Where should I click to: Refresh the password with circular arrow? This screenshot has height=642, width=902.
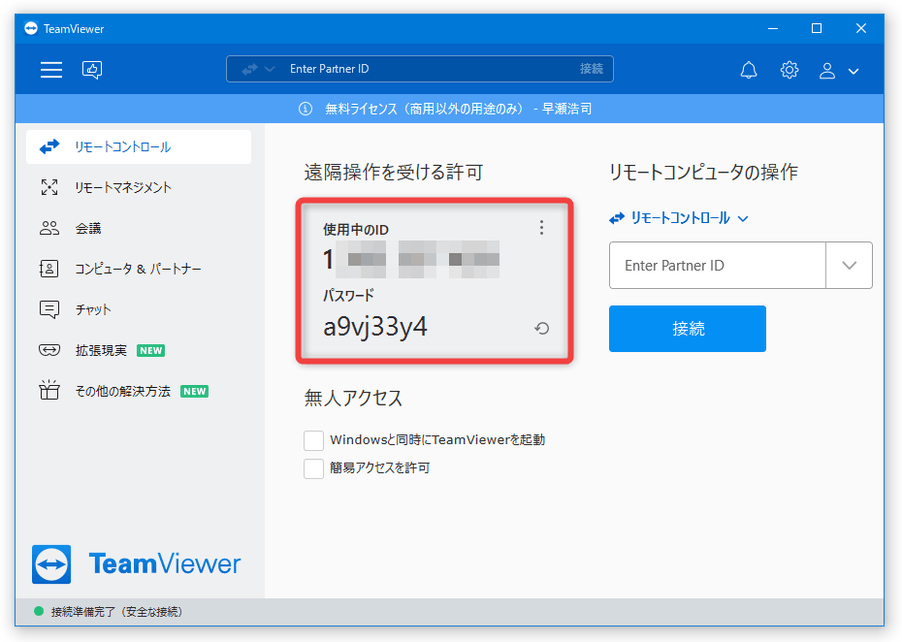point(541,328)
